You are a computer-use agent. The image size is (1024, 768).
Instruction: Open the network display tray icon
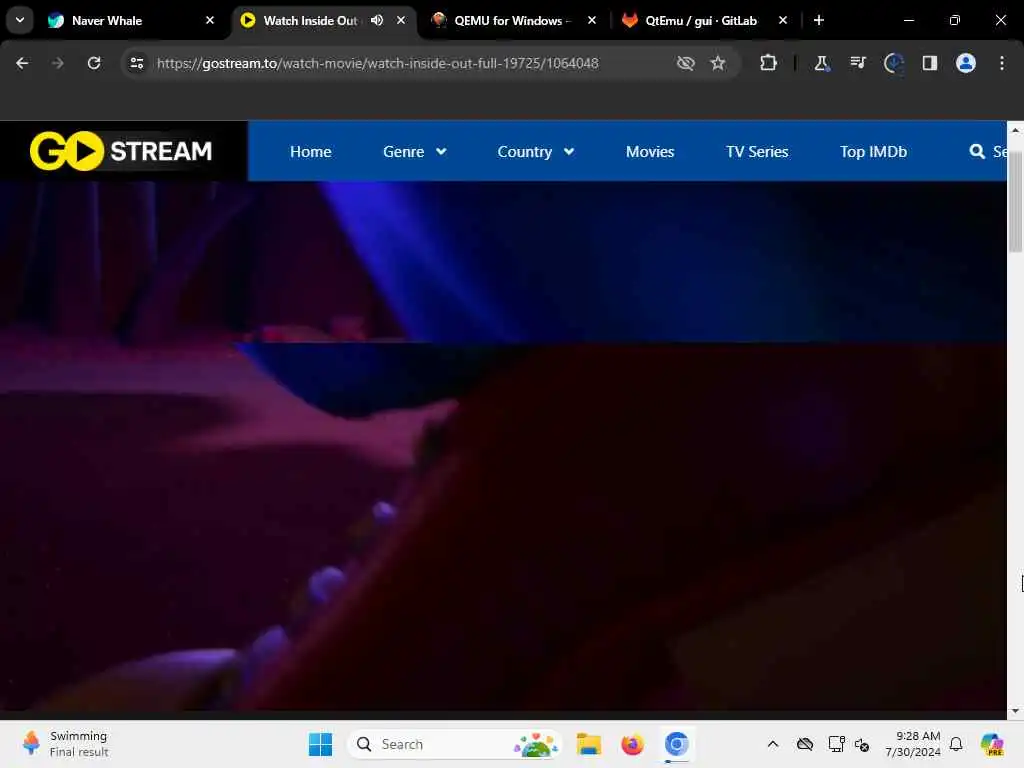point(836,744)
